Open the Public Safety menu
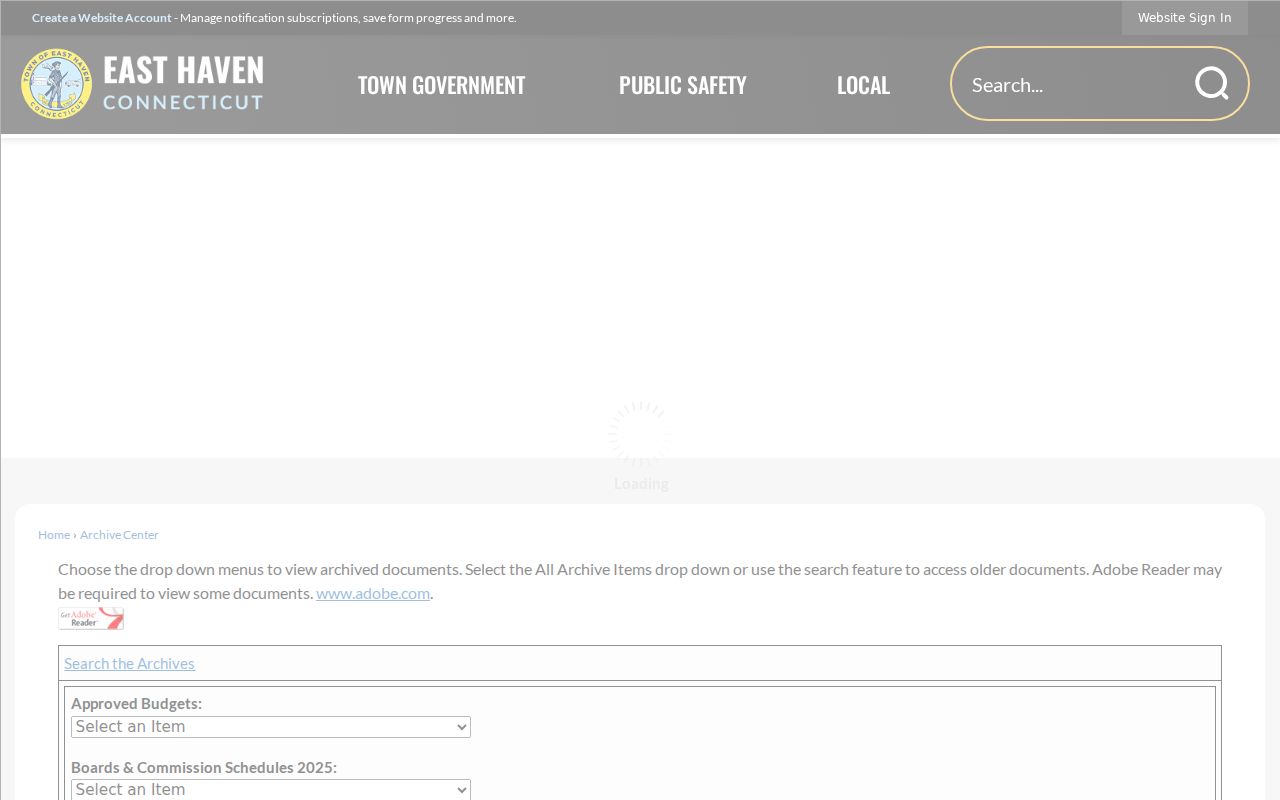The width and height of the screenshot is (1280, 800). 683,85
